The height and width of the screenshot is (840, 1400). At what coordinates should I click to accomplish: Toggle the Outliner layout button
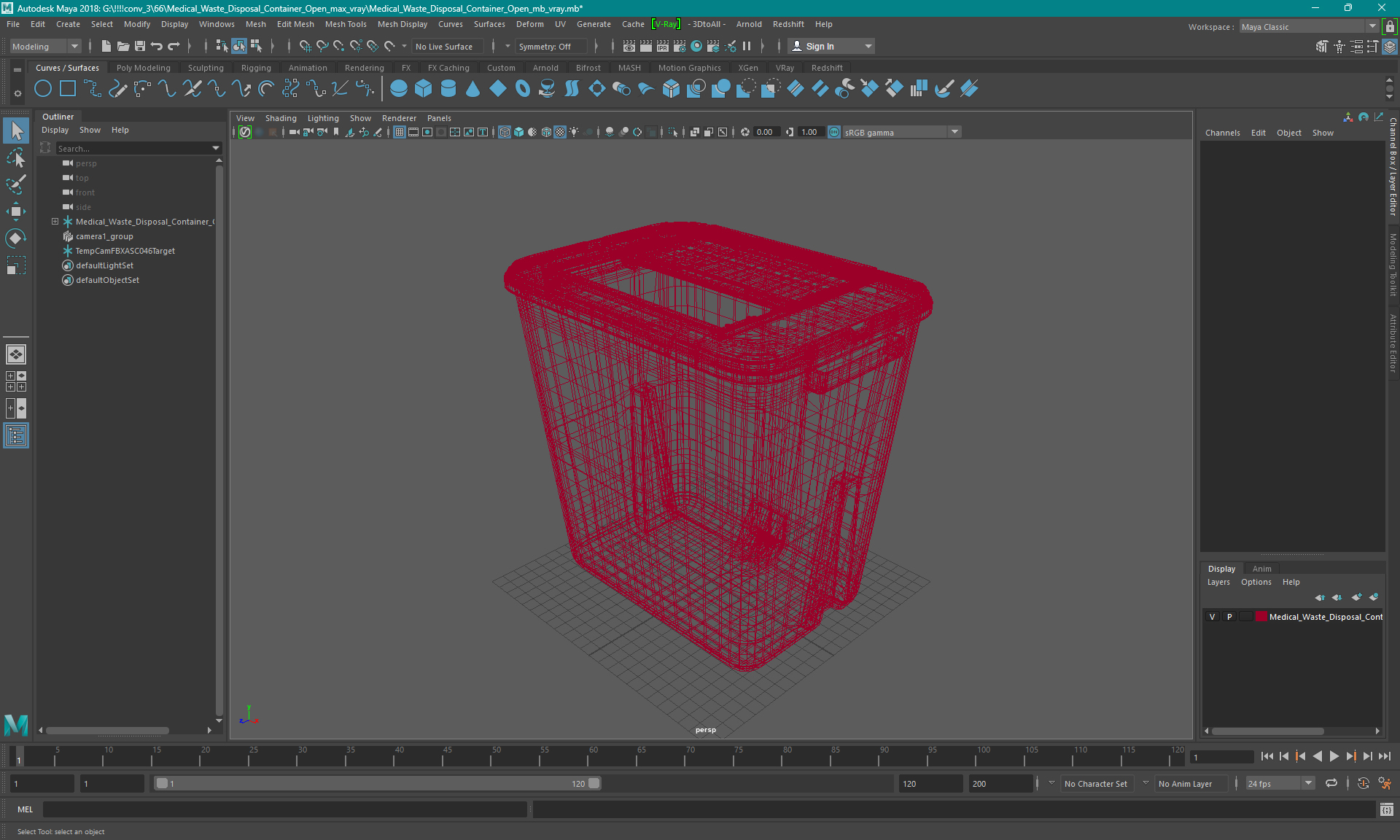coord(16,436)
